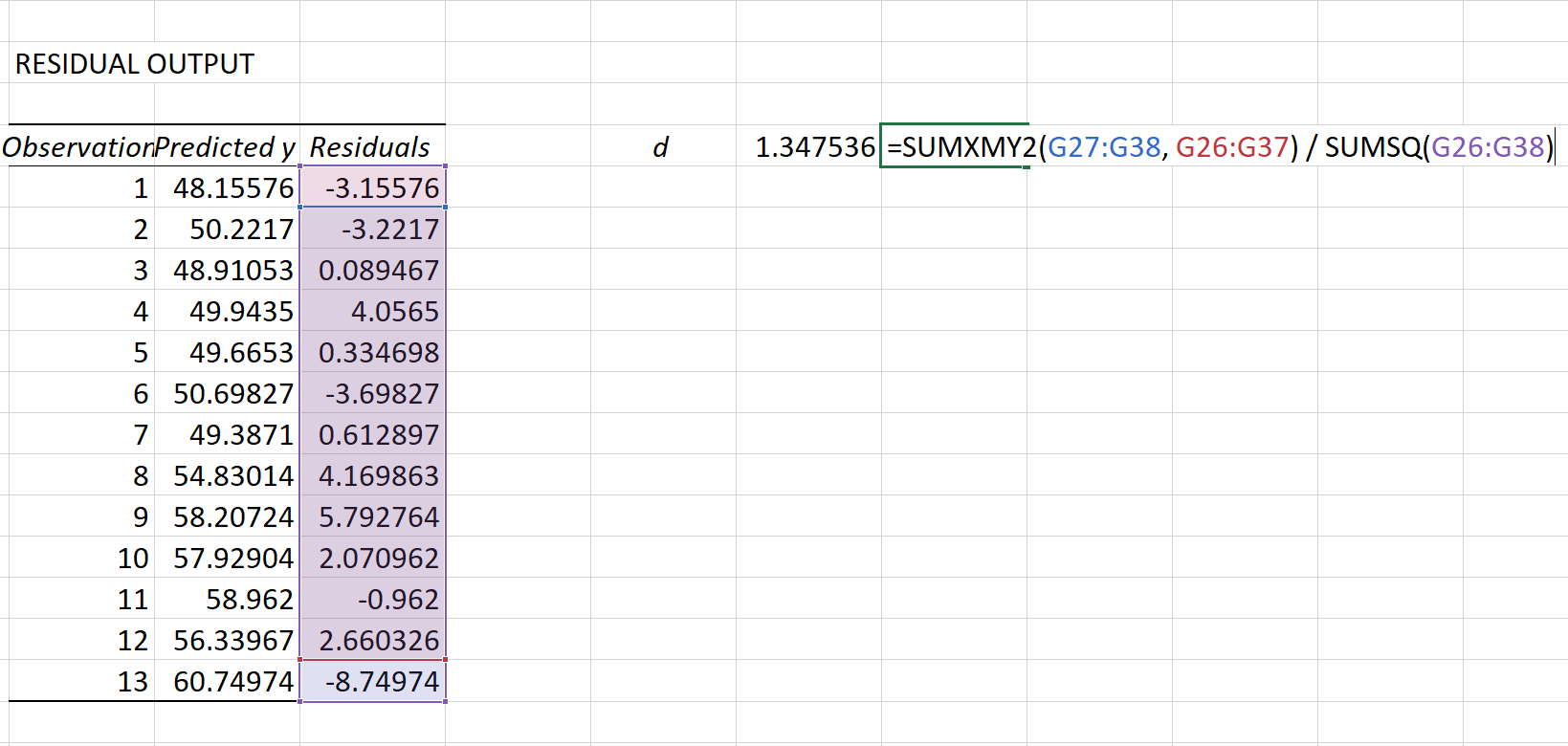
Task: Select predicted value 50.69827
Action: coord(227,393)
